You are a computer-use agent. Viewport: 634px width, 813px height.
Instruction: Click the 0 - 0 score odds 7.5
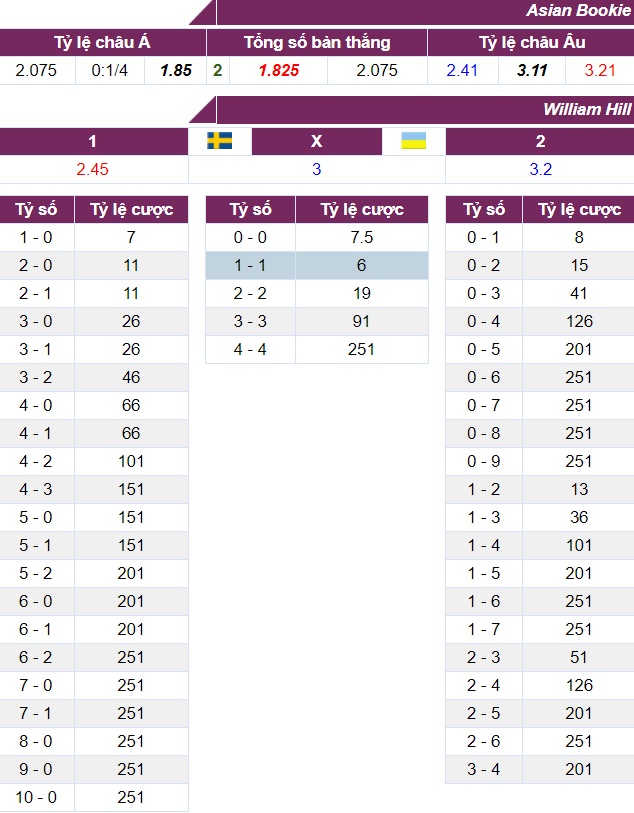(x=362, y=237)
